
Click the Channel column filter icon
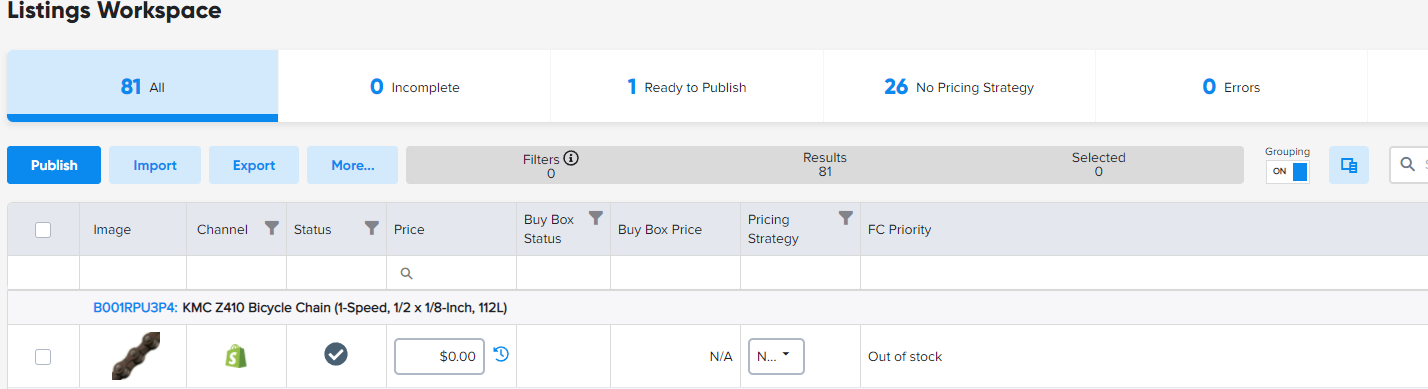coord(271,229)
